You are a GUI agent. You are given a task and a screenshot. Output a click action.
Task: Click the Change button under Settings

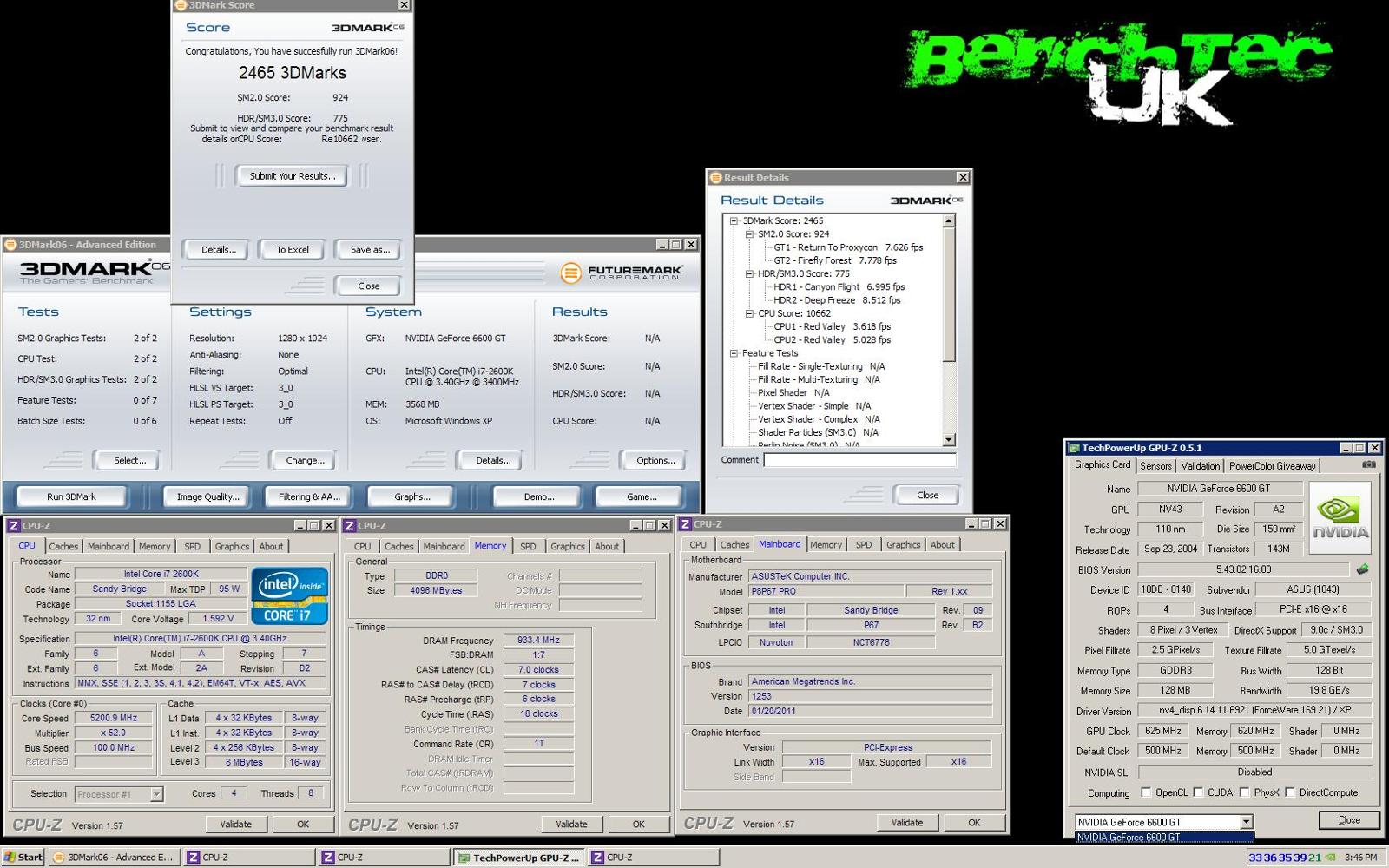click(x=306, y=461)
